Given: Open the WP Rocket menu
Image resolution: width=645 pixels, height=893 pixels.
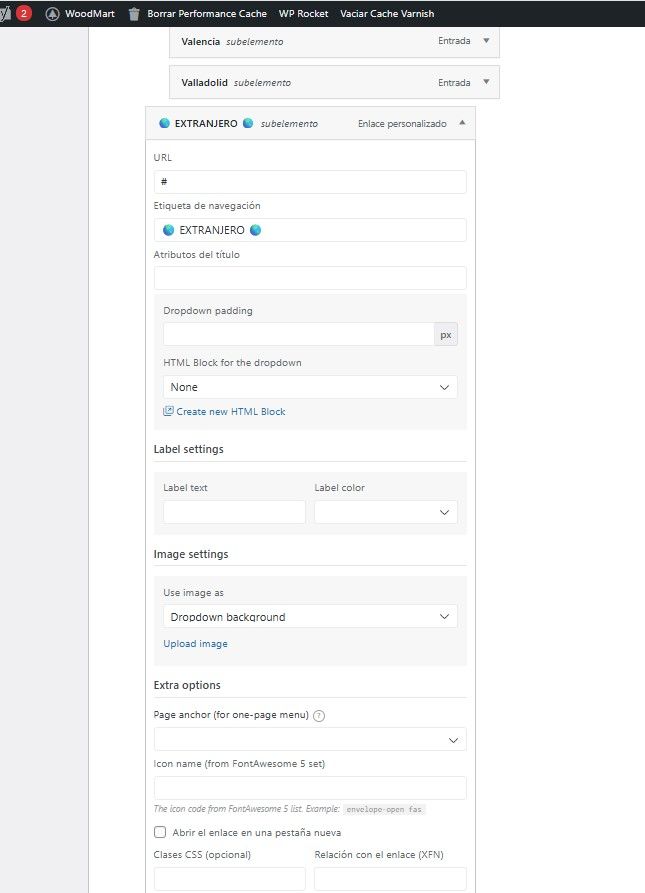Looking at the screenshot, I should 303,14.
